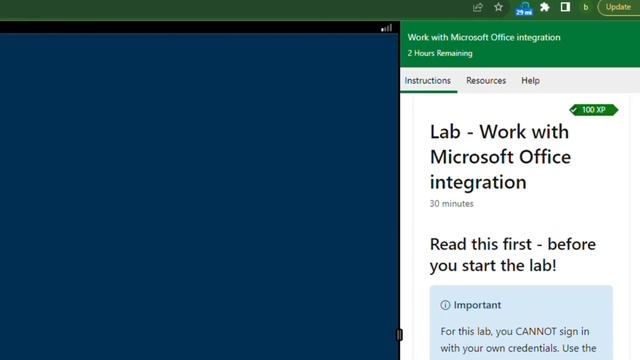640x360 pixels.
Task: Open the Resources tab
Action: click(x=486, y=80)
